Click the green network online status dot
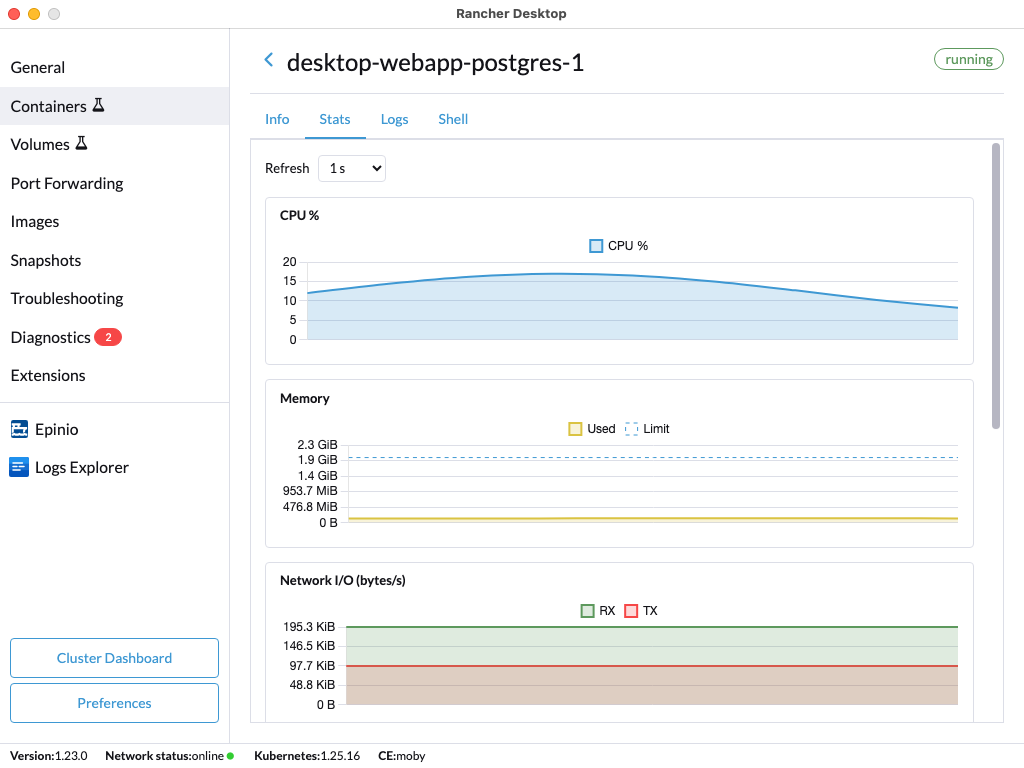 pyautogui.click(x=231, y=756)
